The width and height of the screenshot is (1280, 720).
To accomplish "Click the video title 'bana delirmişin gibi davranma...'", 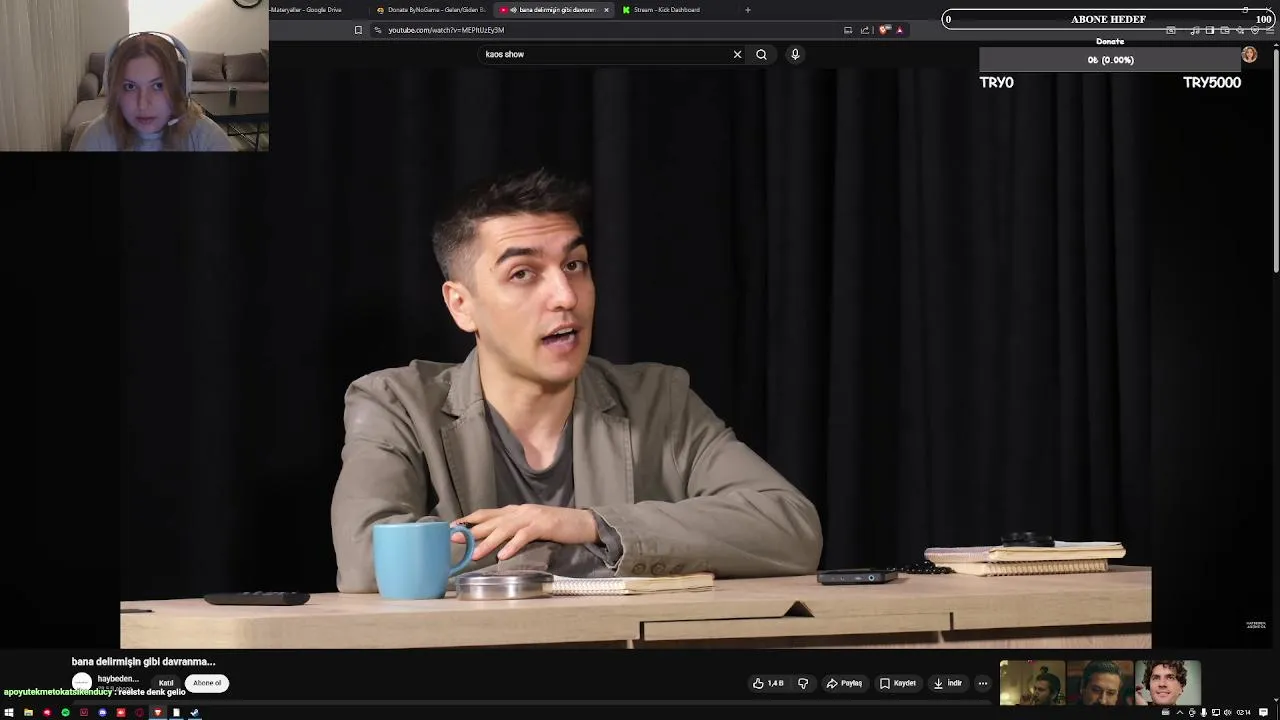I will [144, 661].
